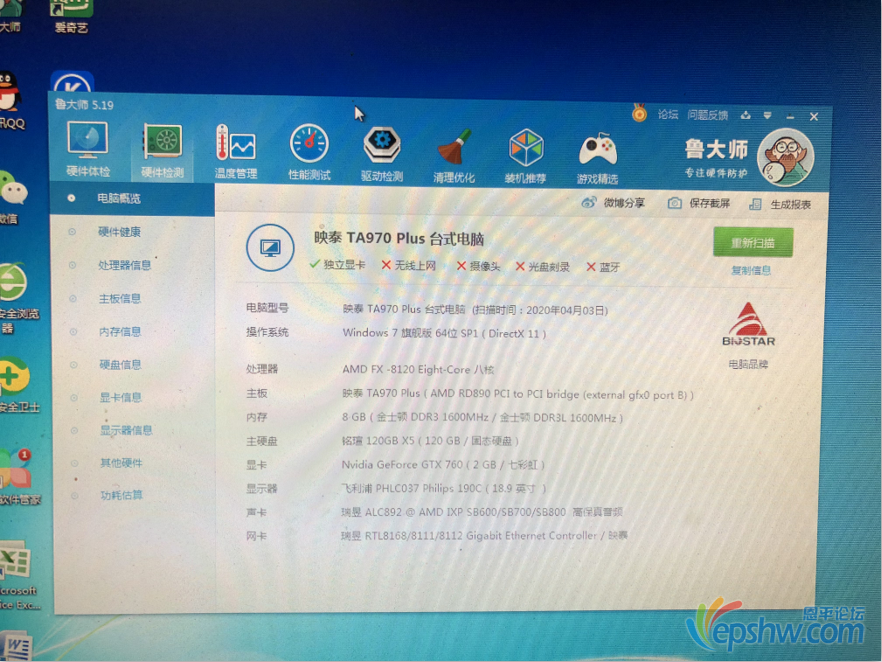Click the ALC892 sound card value

click(x=482, y=512)
